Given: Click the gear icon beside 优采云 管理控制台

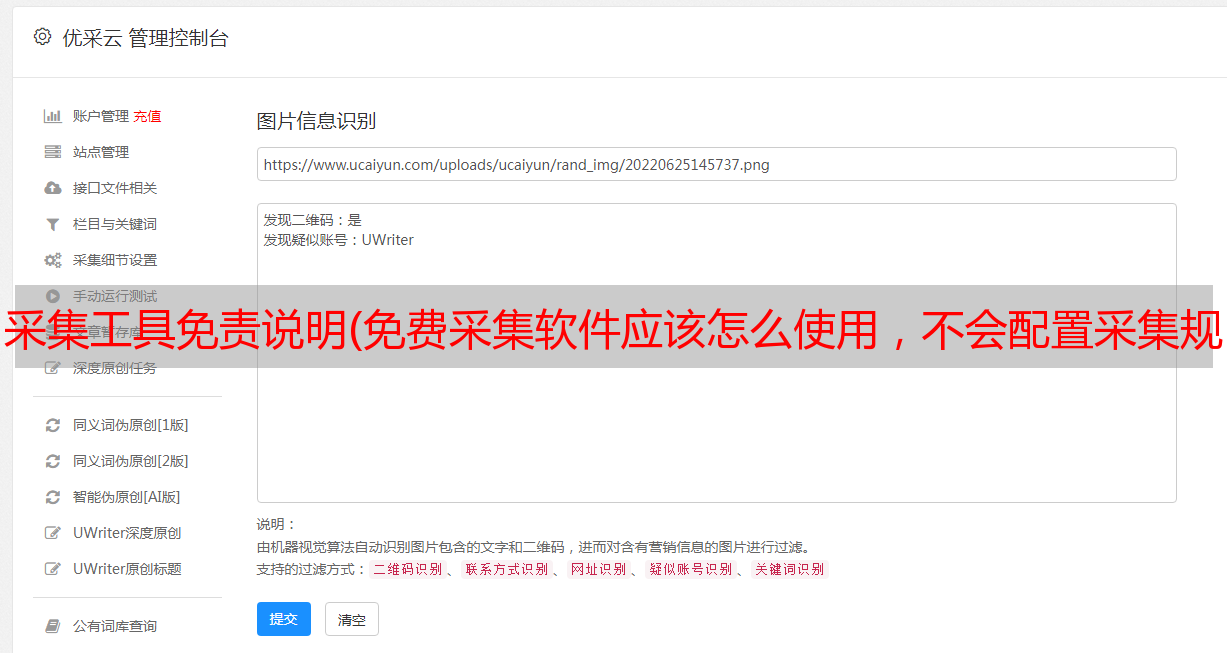Looking at the screenshot, I should 42,37.
